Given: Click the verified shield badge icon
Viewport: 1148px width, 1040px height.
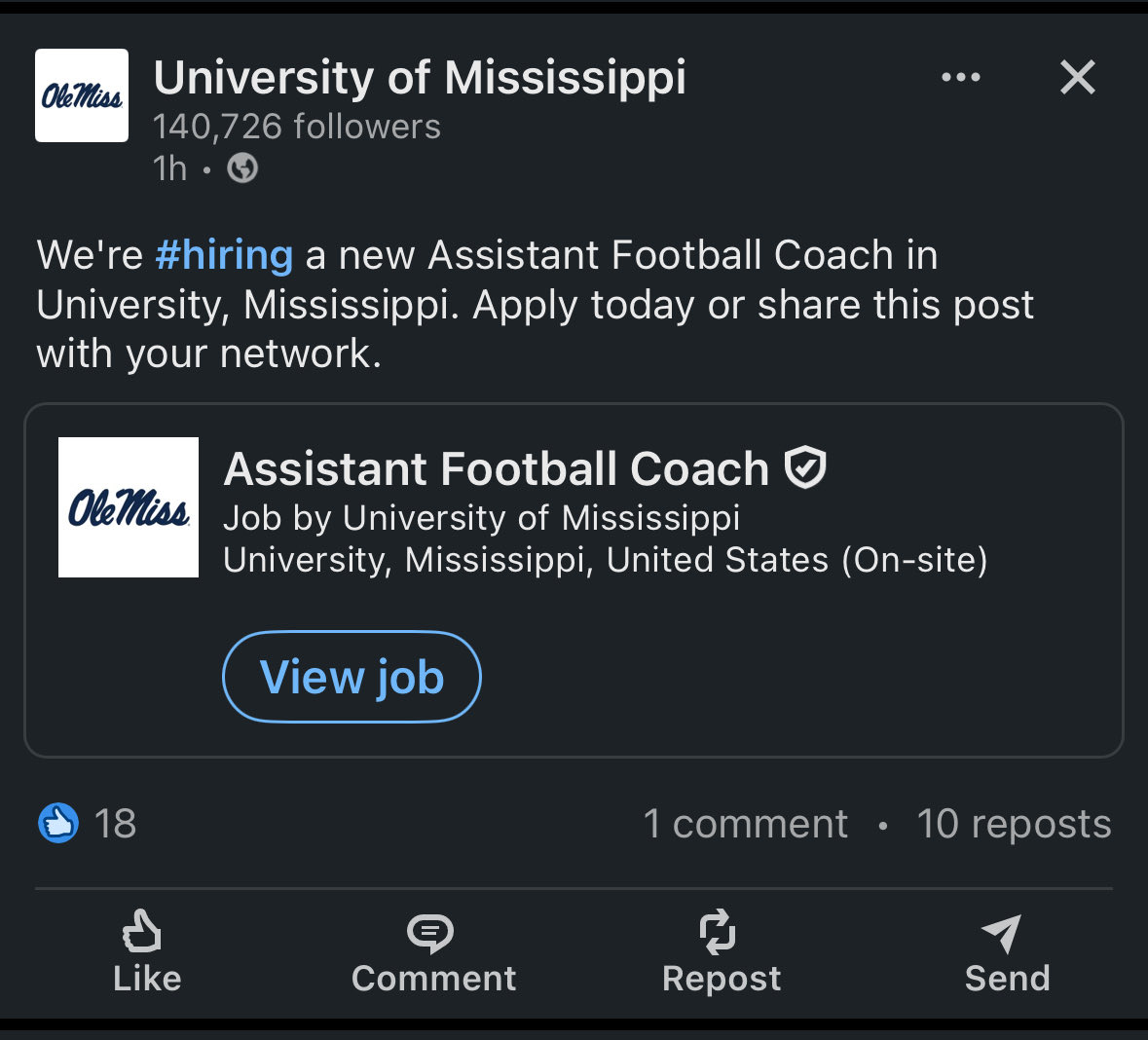Looking at the screenshot, I should tap(805, 467).
